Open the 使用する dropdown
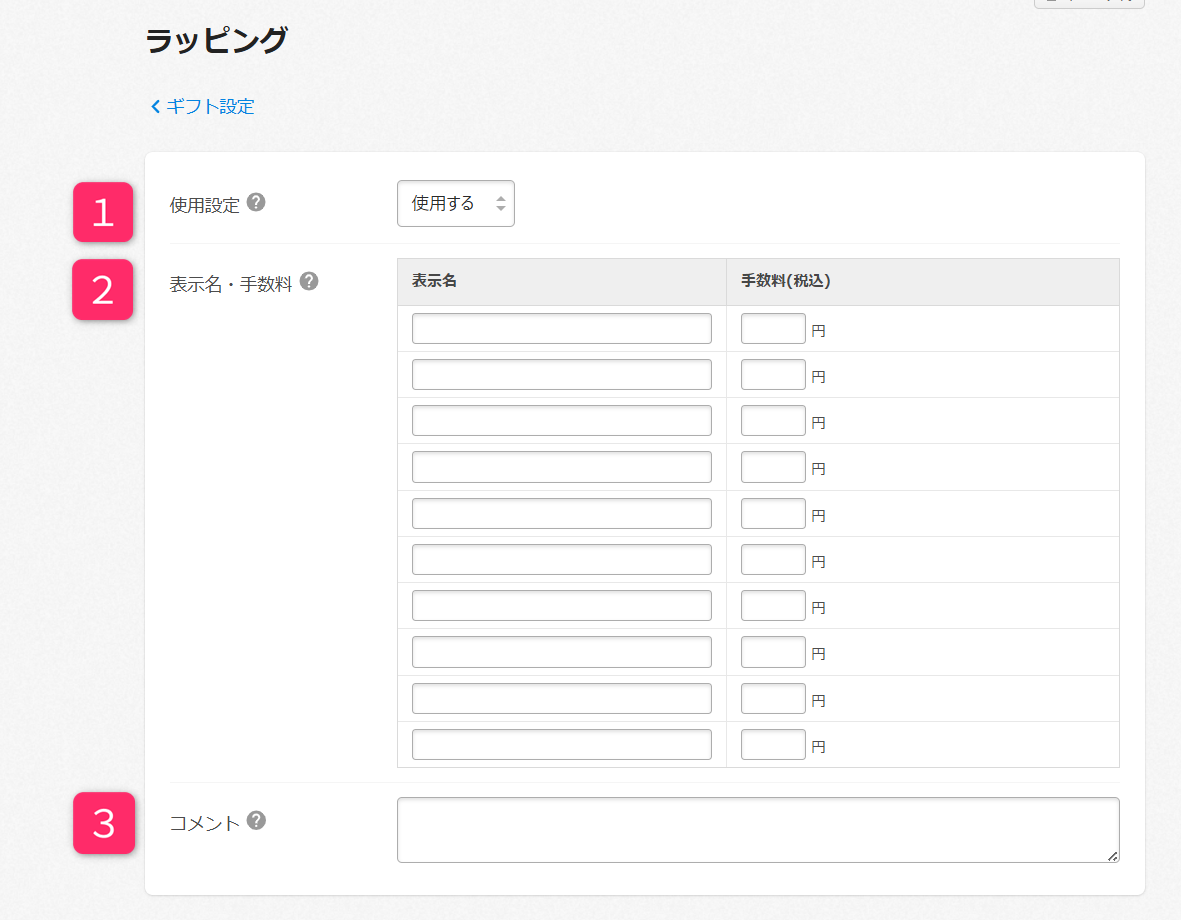Image resolution: width=1181 pixels, height=920 pixels. pyautogui.click(x=456, y=204)
